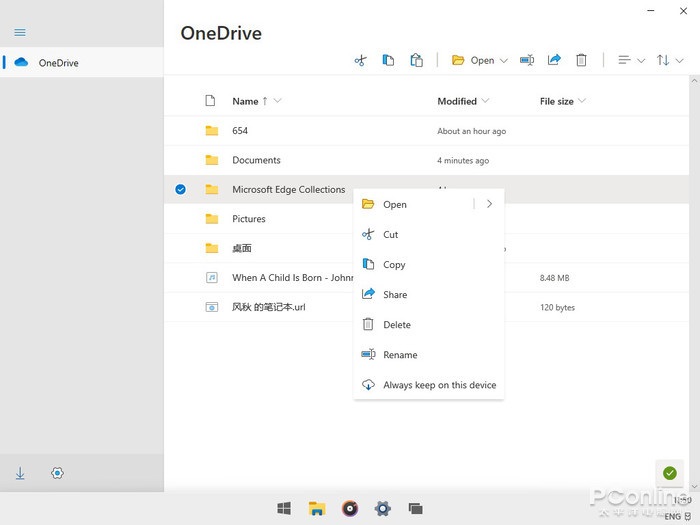
Task: Open settings gear in sidebar bottom
Action: coord(57,473)
